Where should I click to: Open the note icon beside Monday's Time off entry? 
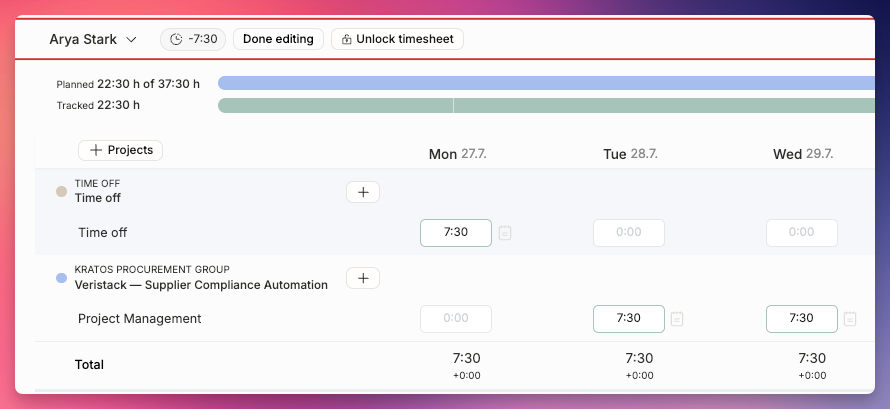(x=505, y=233)
